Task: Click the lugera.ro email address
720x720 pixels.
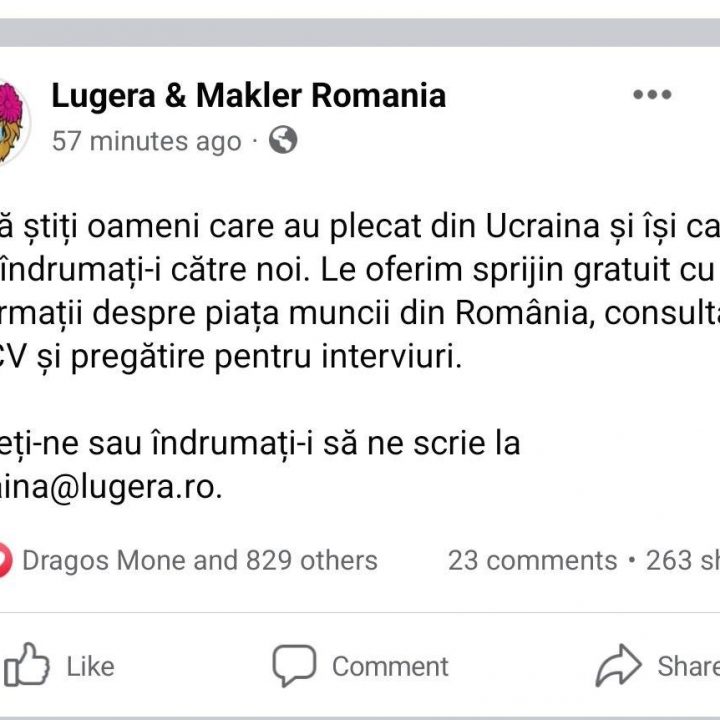Action: coord(112,488)
